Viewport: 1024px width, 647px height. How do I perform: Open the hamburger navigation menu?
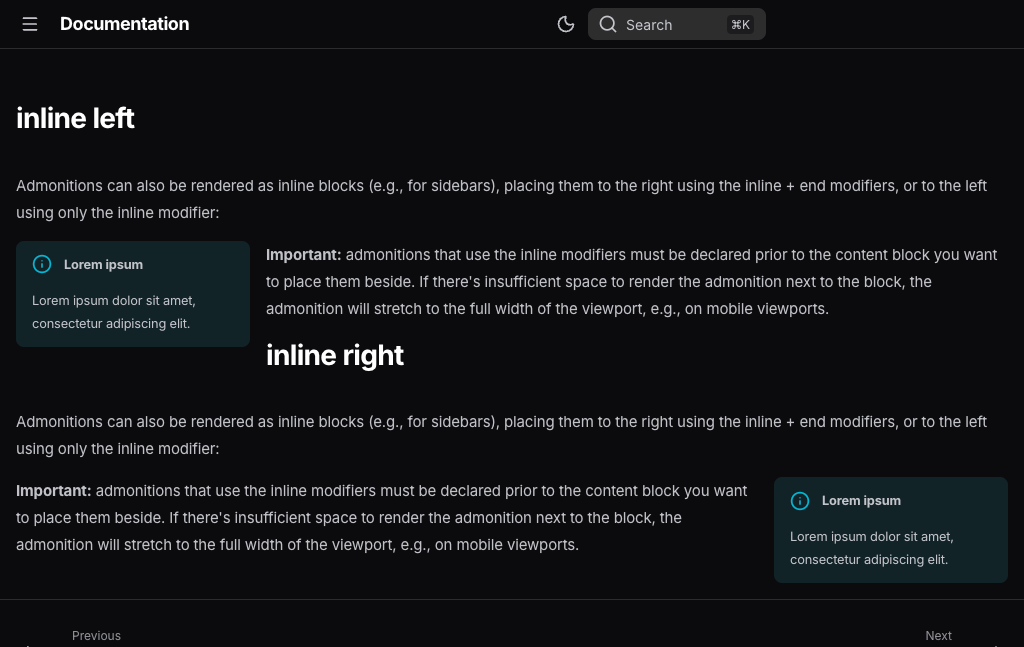30,24
